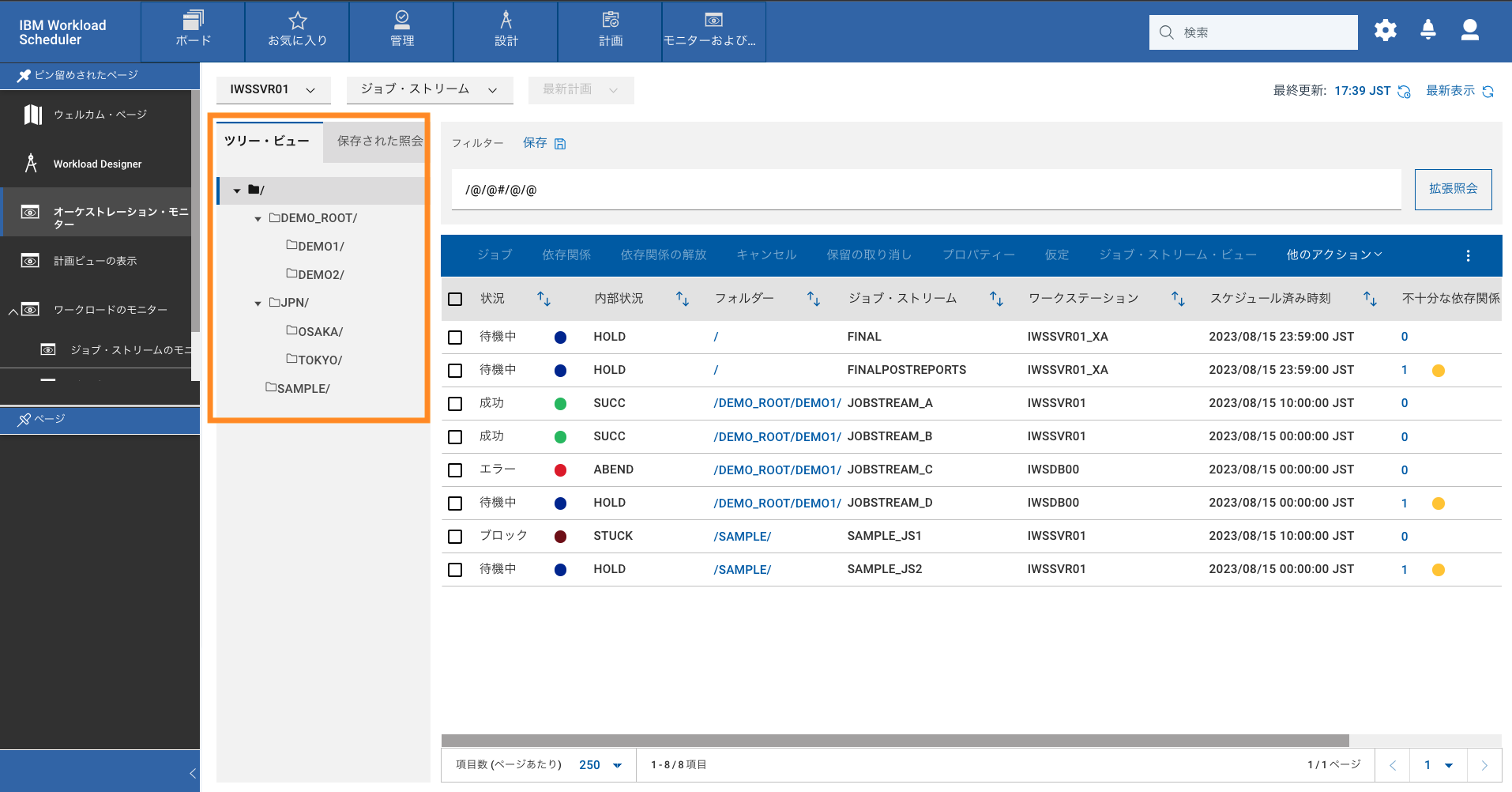Switch to 保存された照会 tab
This screenshot has width=1512, height=792.
pyautogui.click(x=377, y=141)
